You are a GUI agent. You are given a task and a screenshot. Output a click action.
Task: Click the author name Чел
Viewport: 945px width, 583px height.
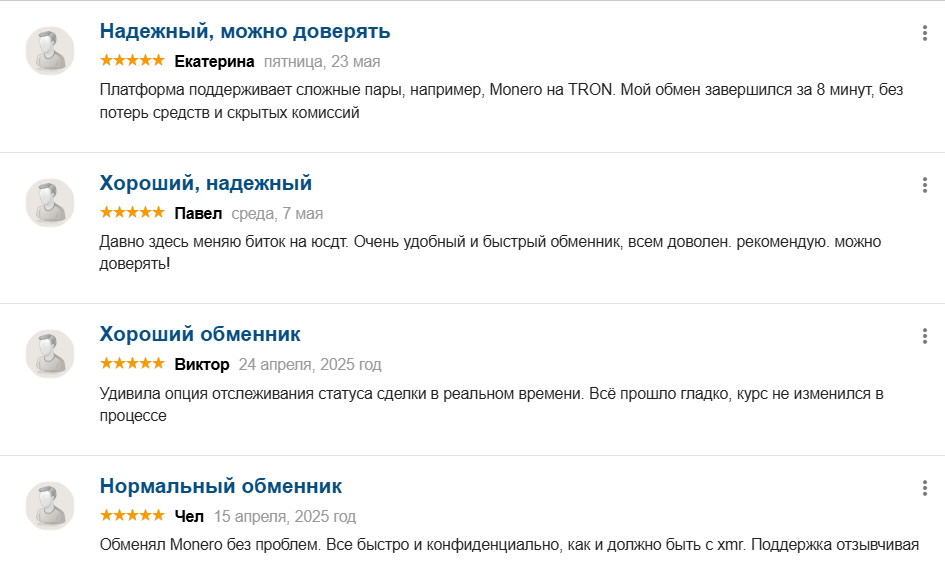click(x=189, y=516)
